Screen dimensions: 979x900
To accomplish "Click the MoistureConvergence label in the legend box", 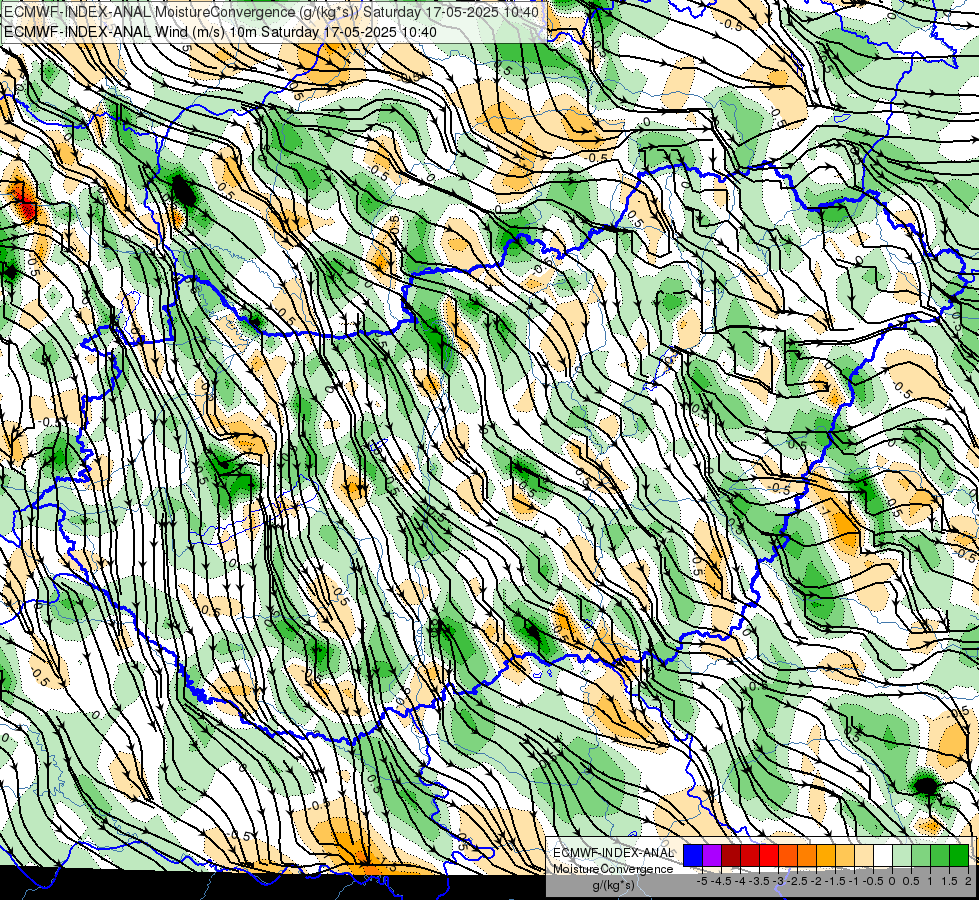I will (613, 869).
